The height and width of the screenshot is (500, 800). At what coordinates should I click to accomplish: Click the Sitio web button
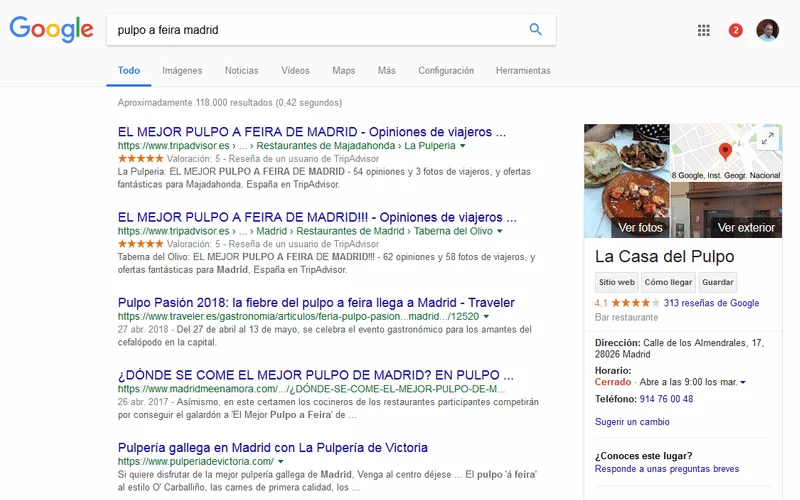616,282
